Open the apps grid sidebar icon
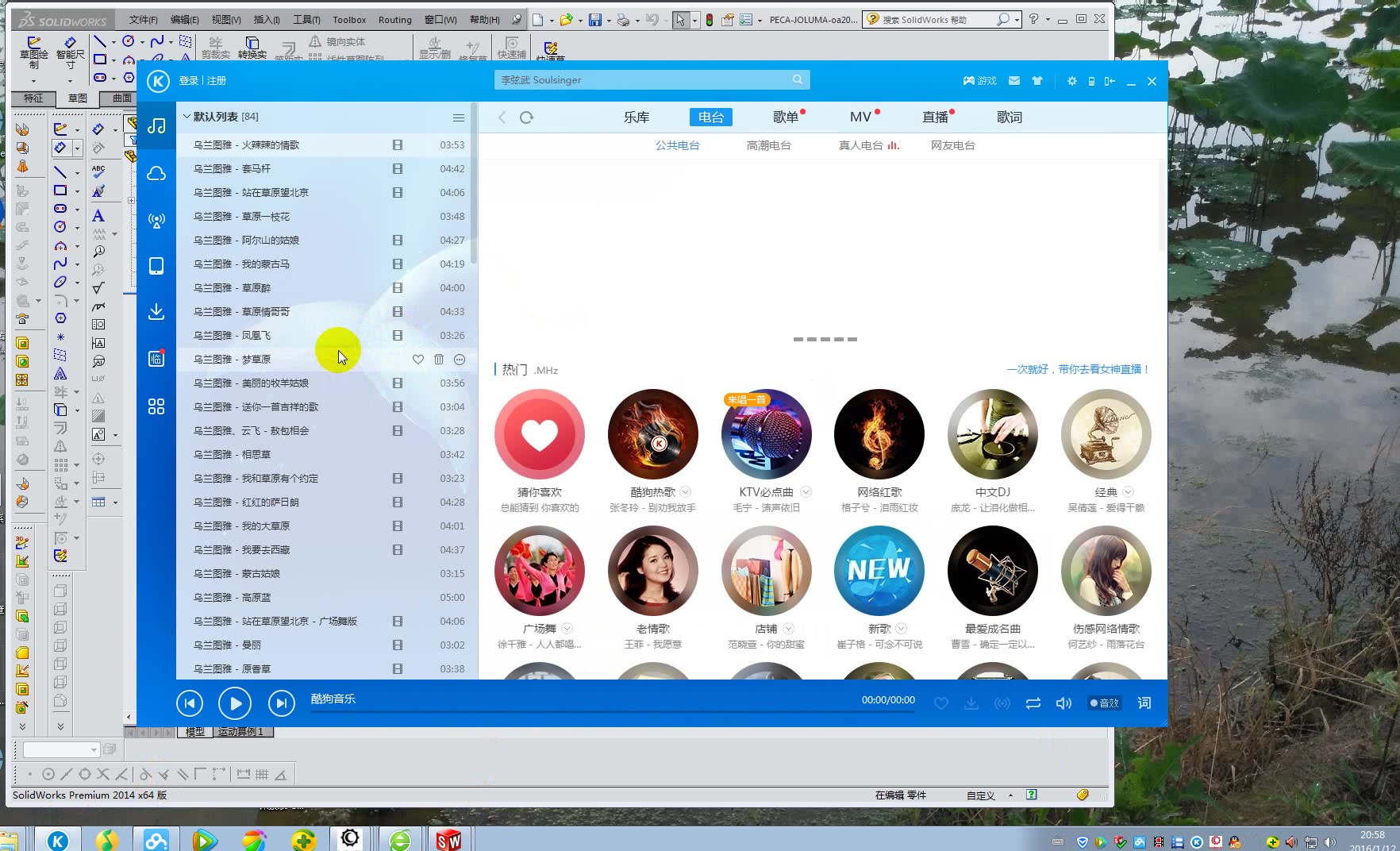This screenshot has height=851, width=1400. pos(156,406)
